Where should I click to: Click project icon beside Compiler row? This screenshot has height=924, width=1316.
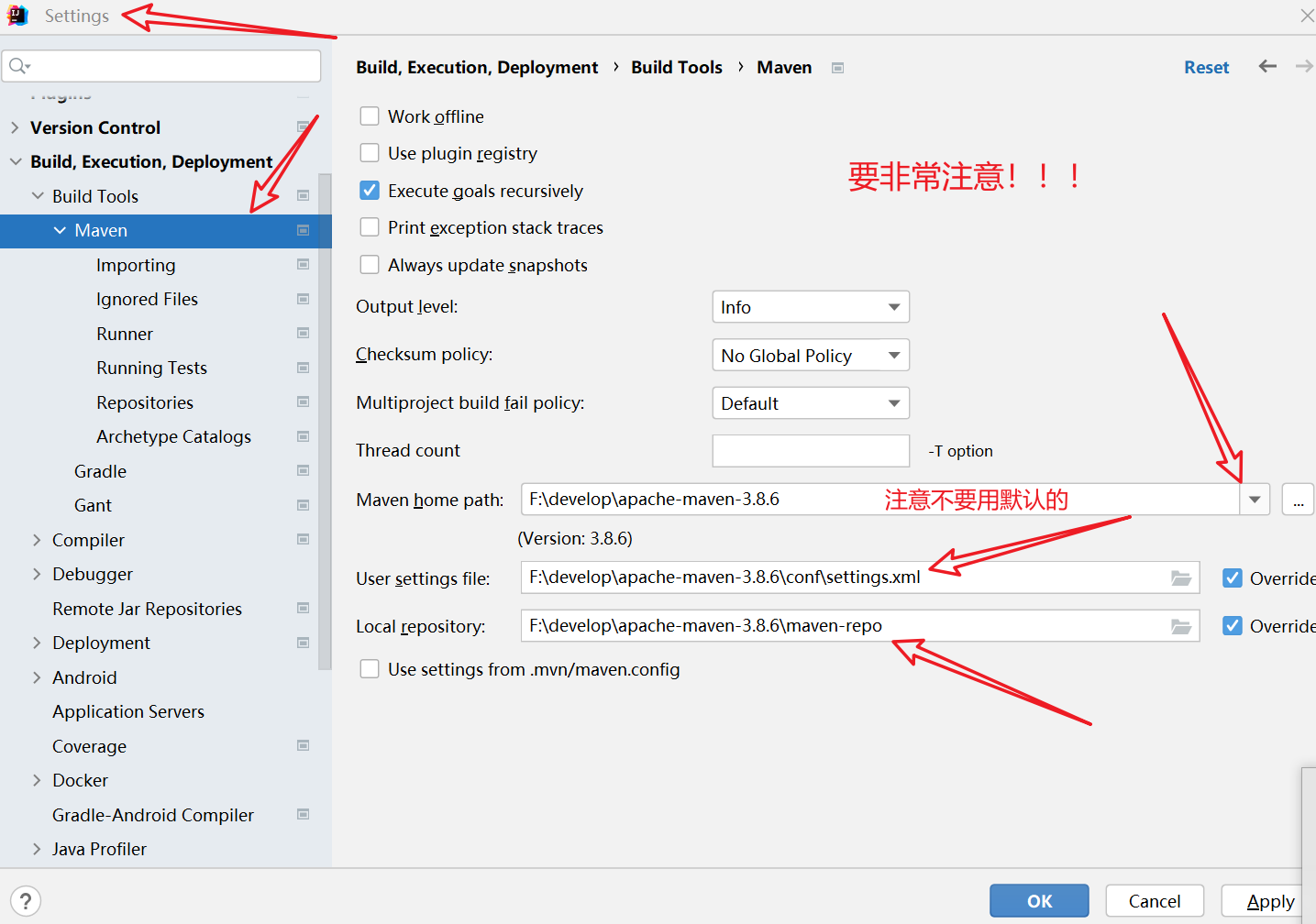(303, 539)
